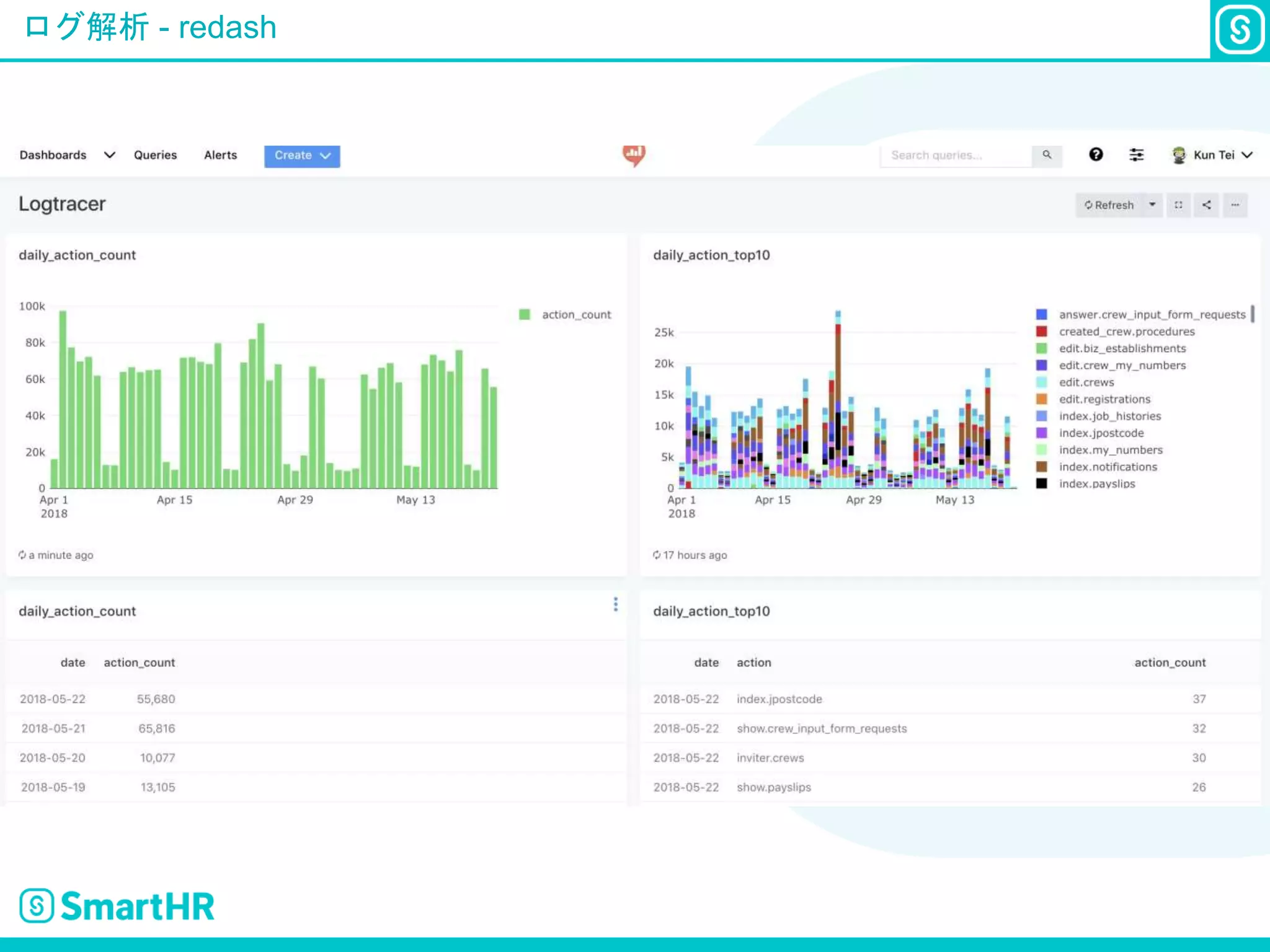Screen dimensions: 1270x952
Task: Open the help question mark icon
Action: (x=1096, y=155)
